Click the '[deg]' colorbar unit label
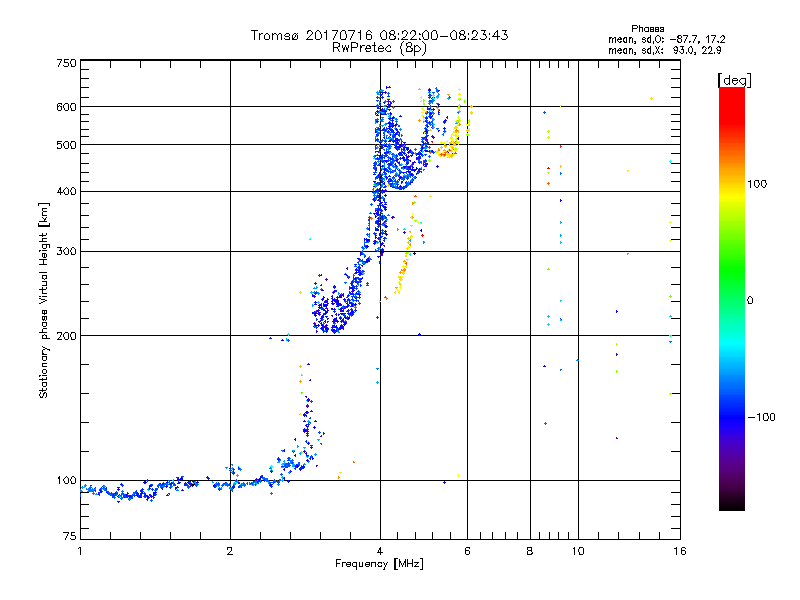The width and height of the screenshot is (800, 600). tap(734, 80)
